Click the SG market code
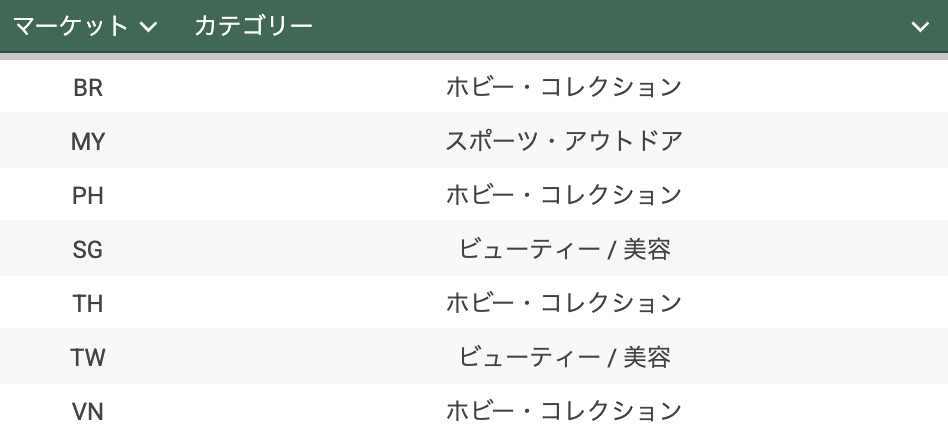This screenshot has width=948, height=436. tap(88, 250)
